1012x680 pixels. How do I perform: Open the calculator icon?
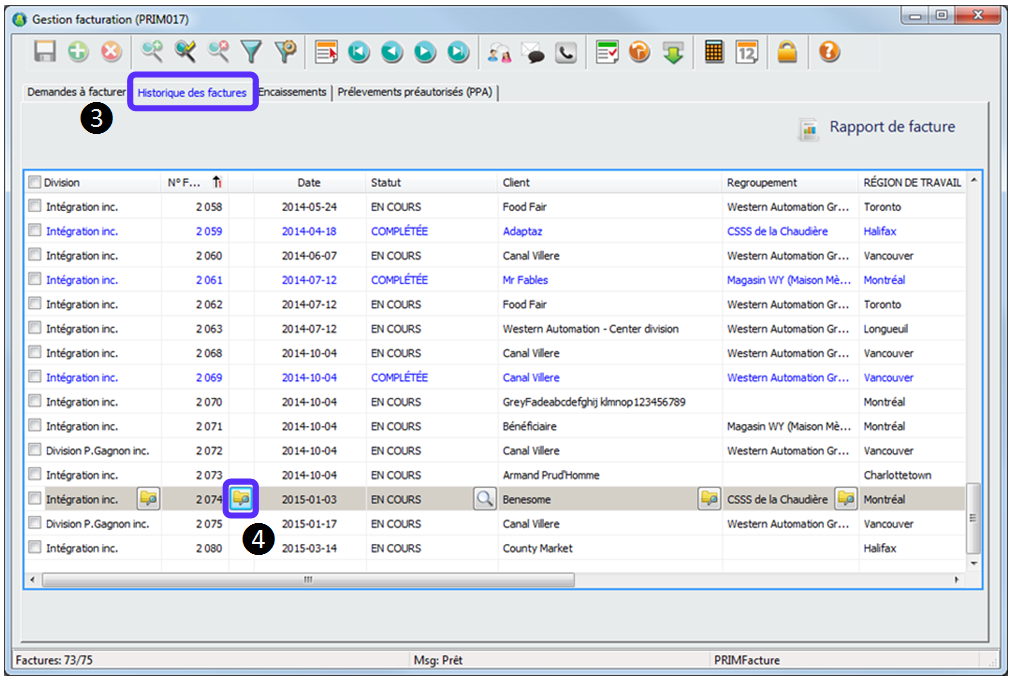point(713,52)
